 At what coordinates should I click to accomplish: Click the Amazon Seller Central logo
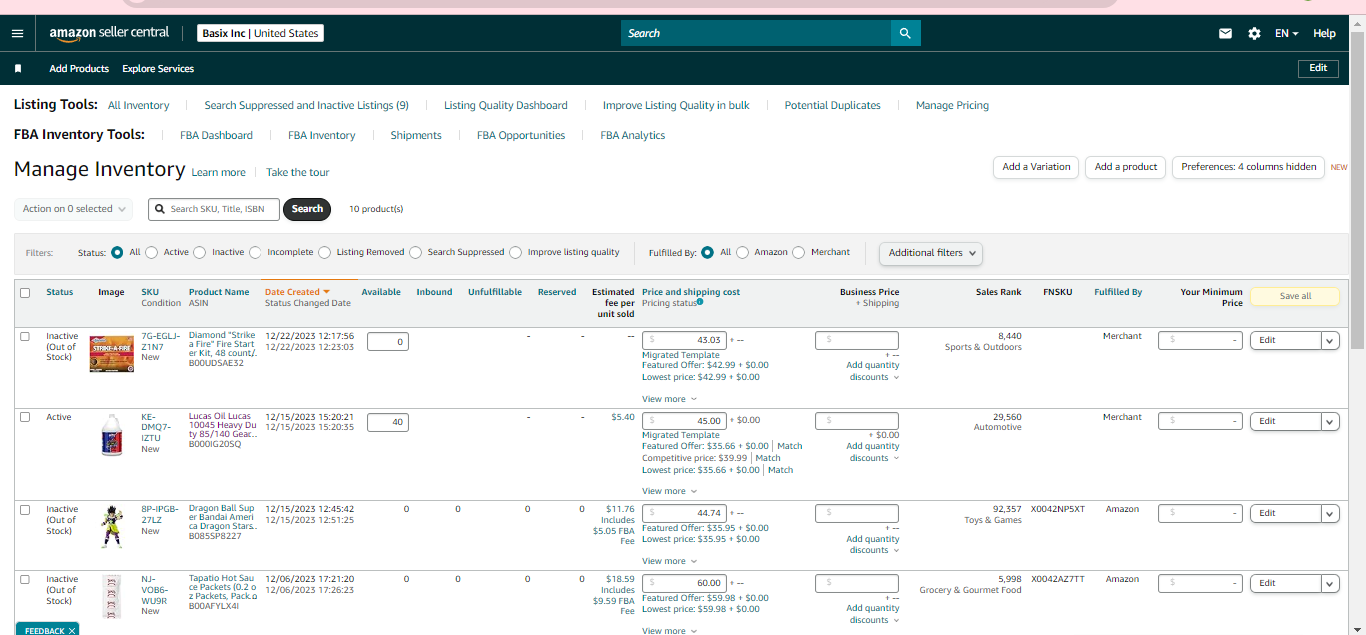tap(110, 33)
